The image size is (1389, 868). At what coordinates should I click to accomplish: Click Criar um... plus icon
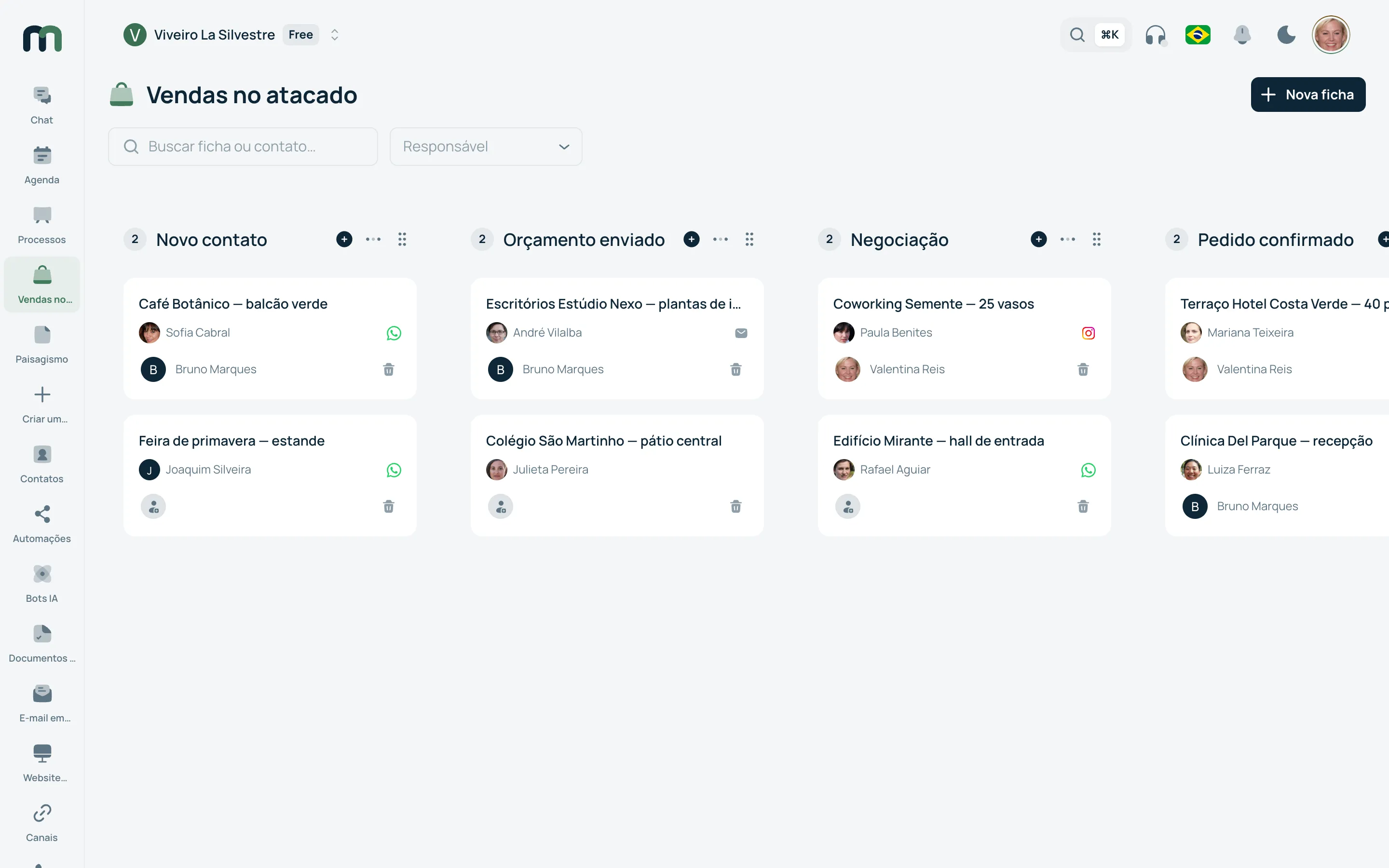(x=42, y=394)
